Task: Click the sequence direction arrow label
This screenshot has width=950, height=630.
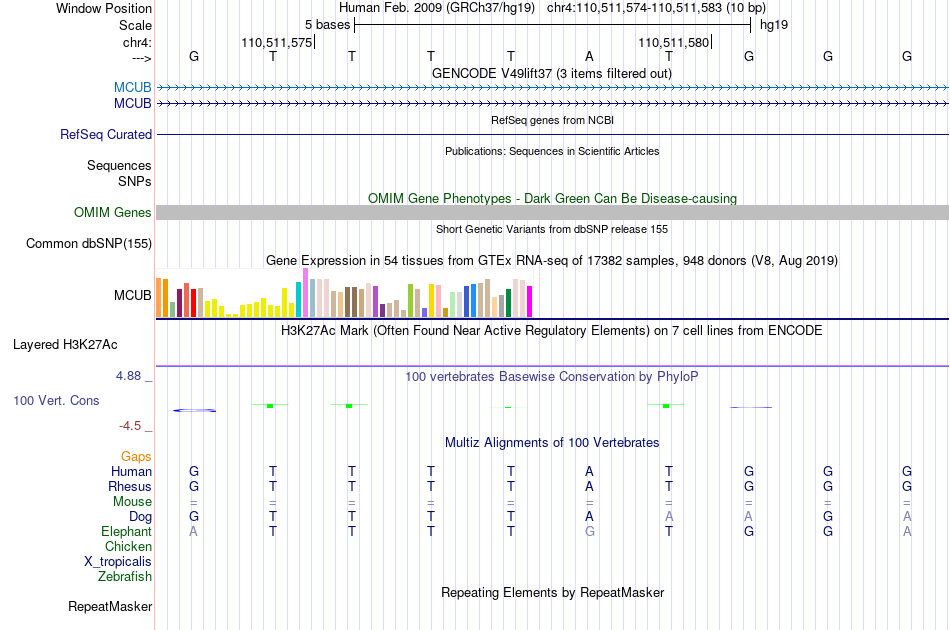Action: pos(142,58)
